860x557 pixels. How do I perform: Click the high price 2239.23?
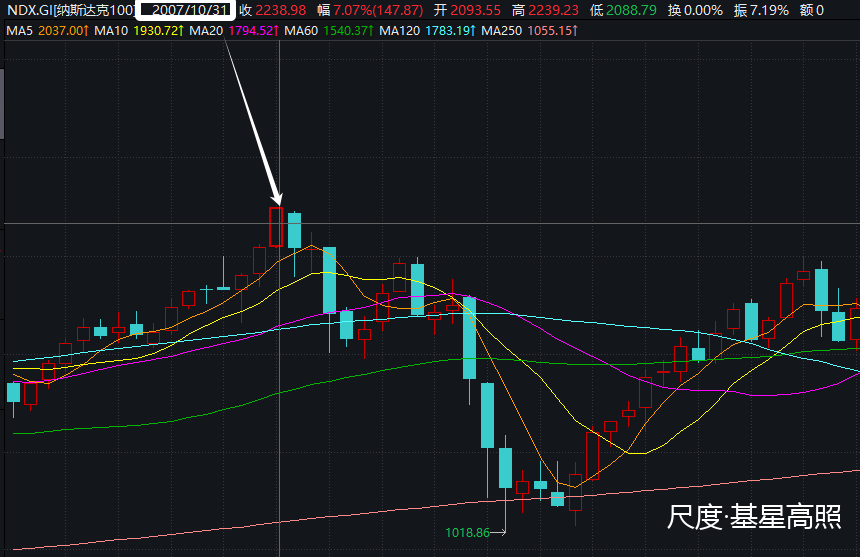pyautogui.click(x=553, y=10)
